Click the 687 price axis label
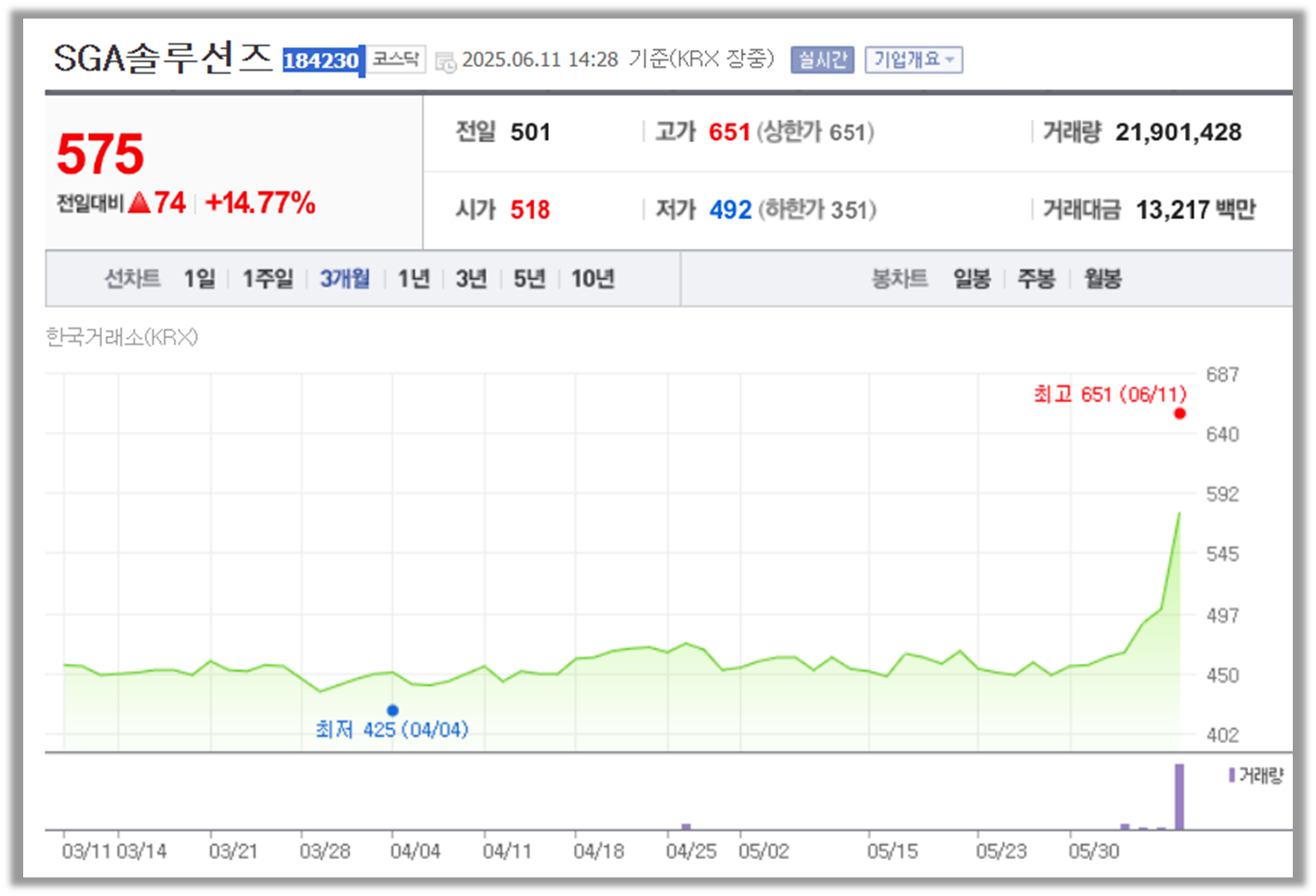The image size is (1316, 896). tap(1222, 374)
